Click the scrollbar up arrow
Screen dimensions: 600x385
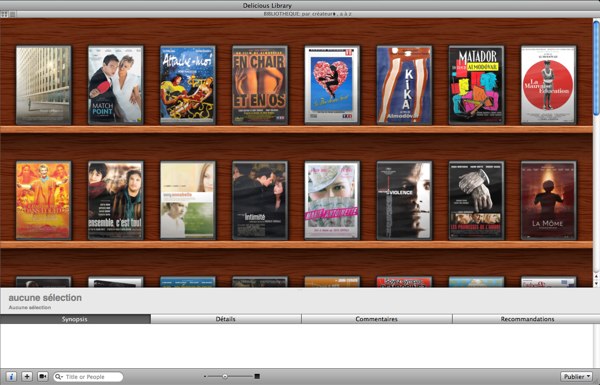597,276
